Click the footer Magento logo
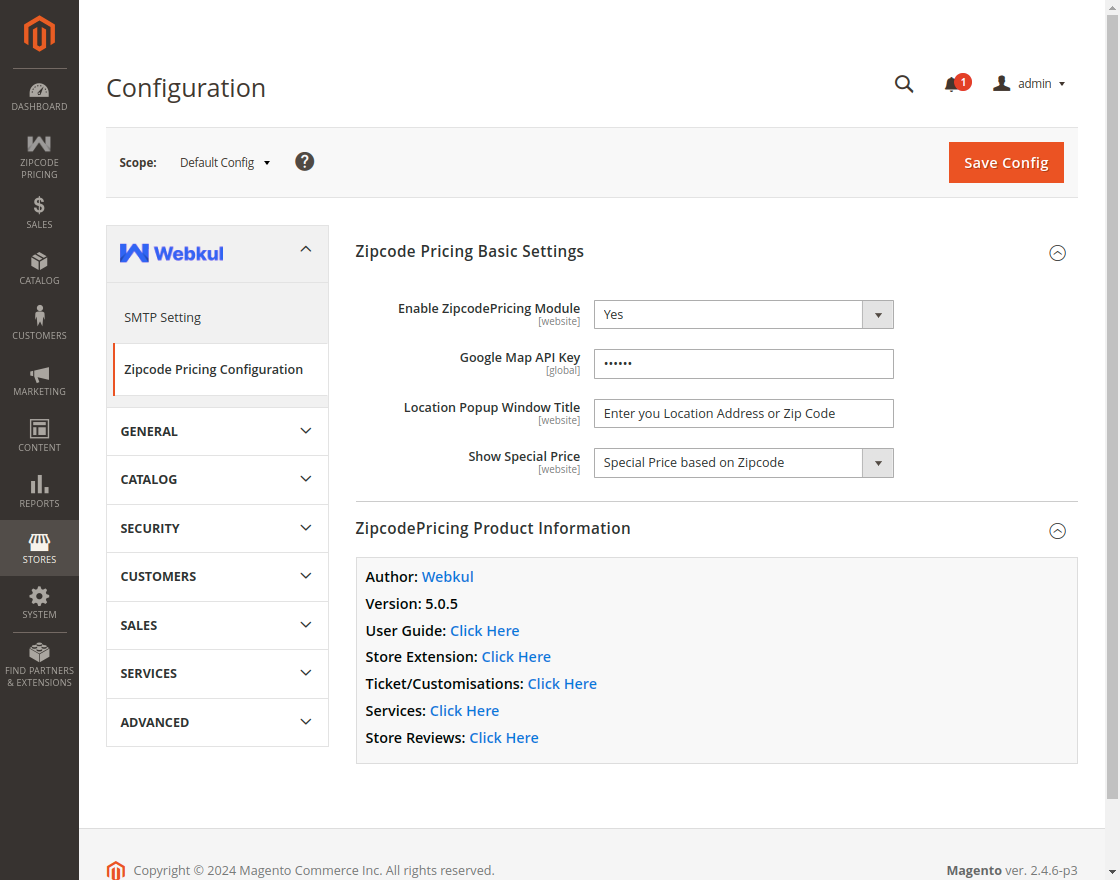Screen dimensions: 1120x880 pos(116,870)
